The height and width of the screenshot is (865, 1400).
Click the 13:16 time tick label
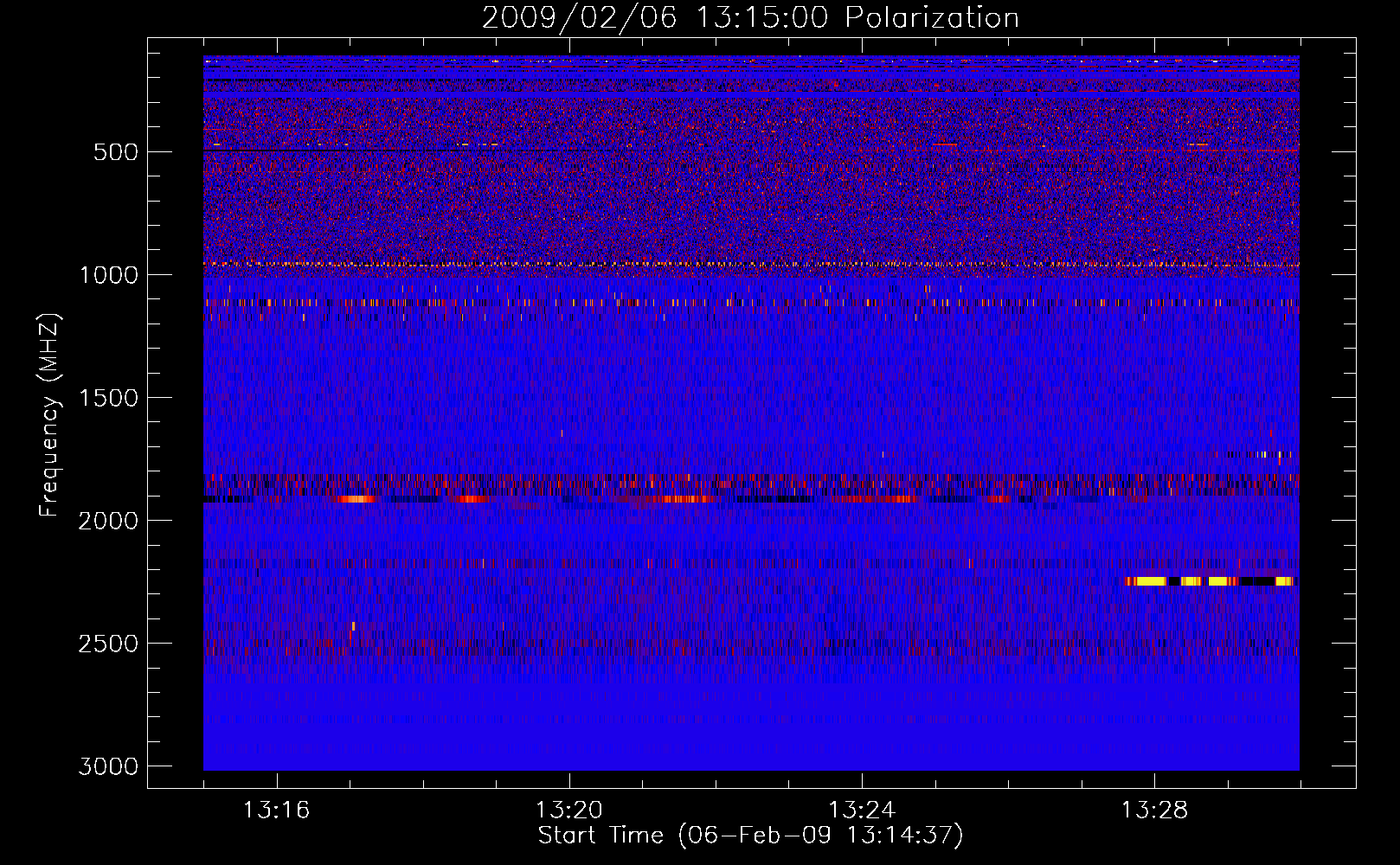click(x=276, y=811)
